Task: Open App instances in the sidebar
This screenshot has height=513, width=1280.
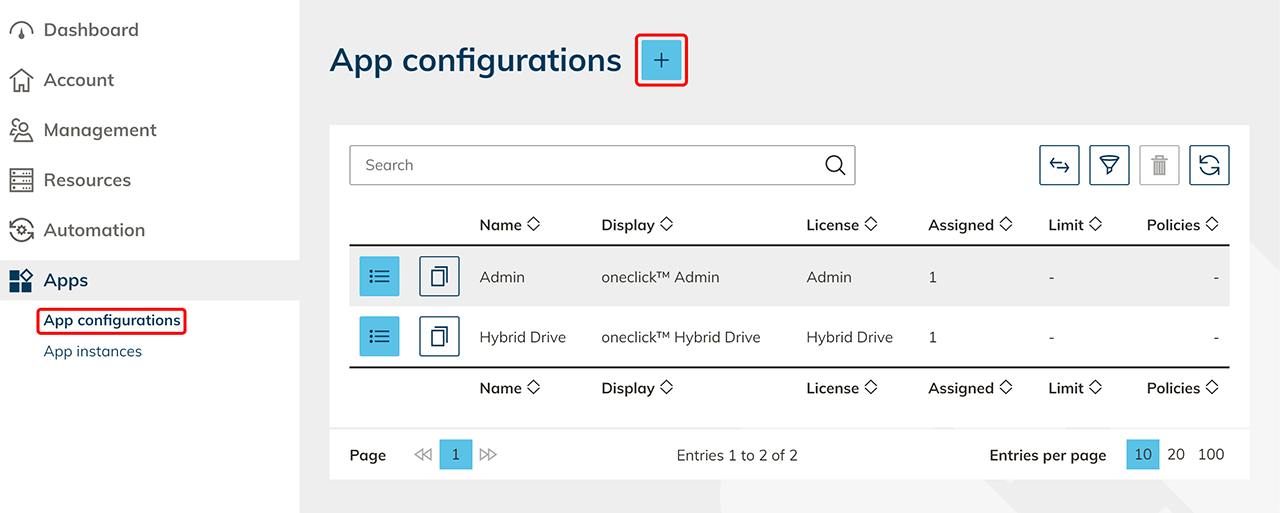Action: point(93,352)
